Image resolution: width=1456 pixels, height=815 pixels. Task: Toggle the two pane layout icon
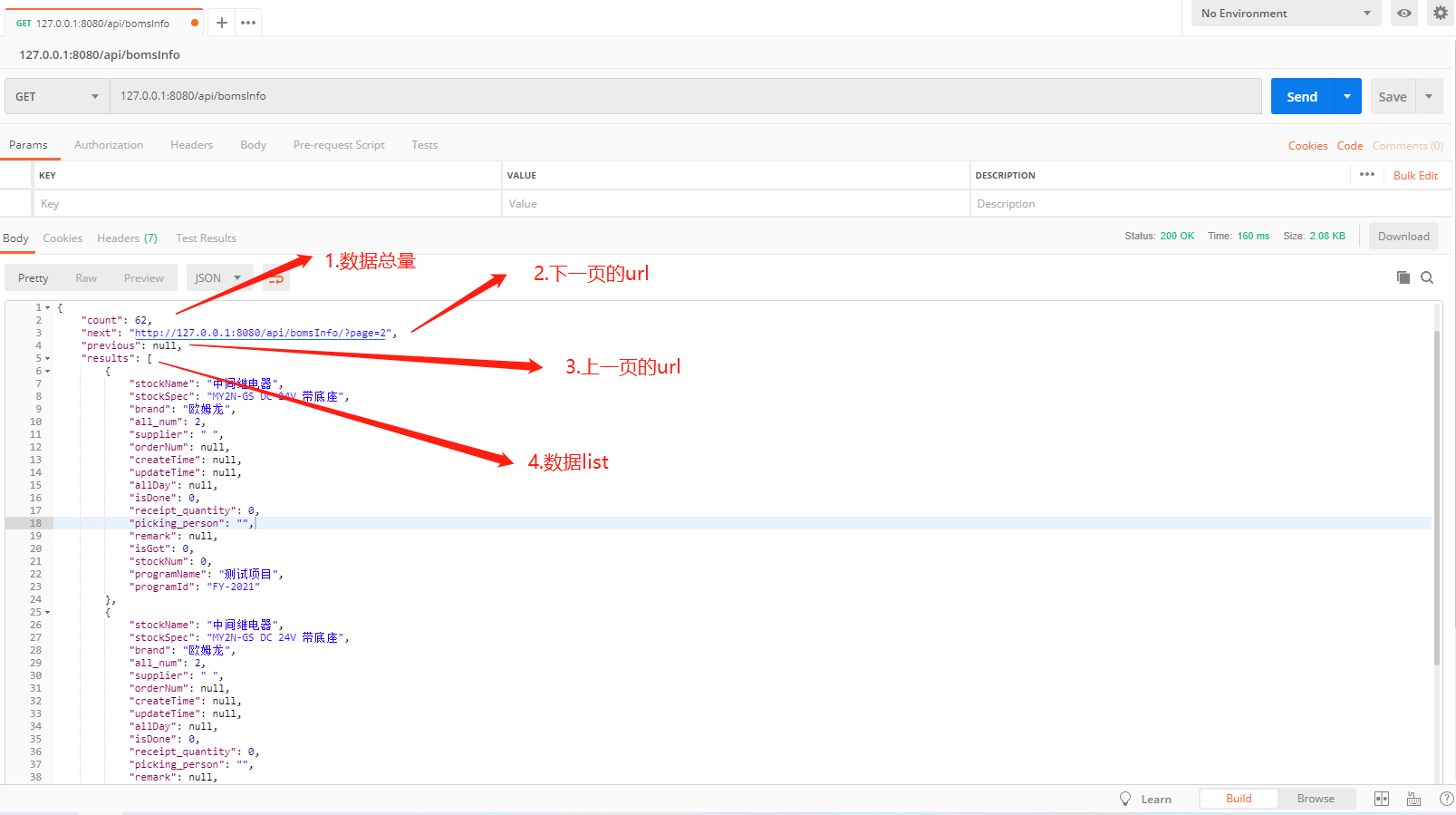1382,799
